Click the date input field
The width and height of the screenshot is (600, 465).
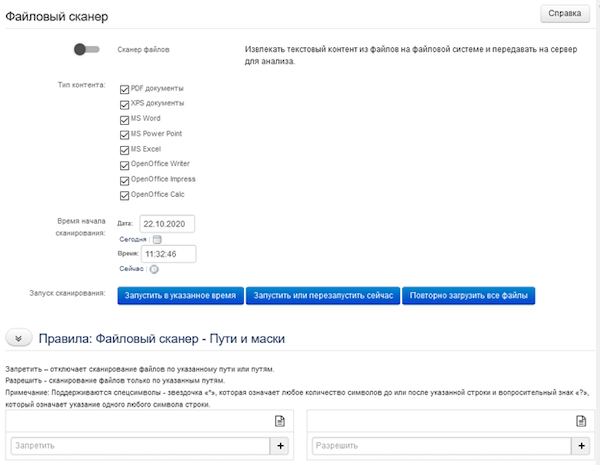167,223
